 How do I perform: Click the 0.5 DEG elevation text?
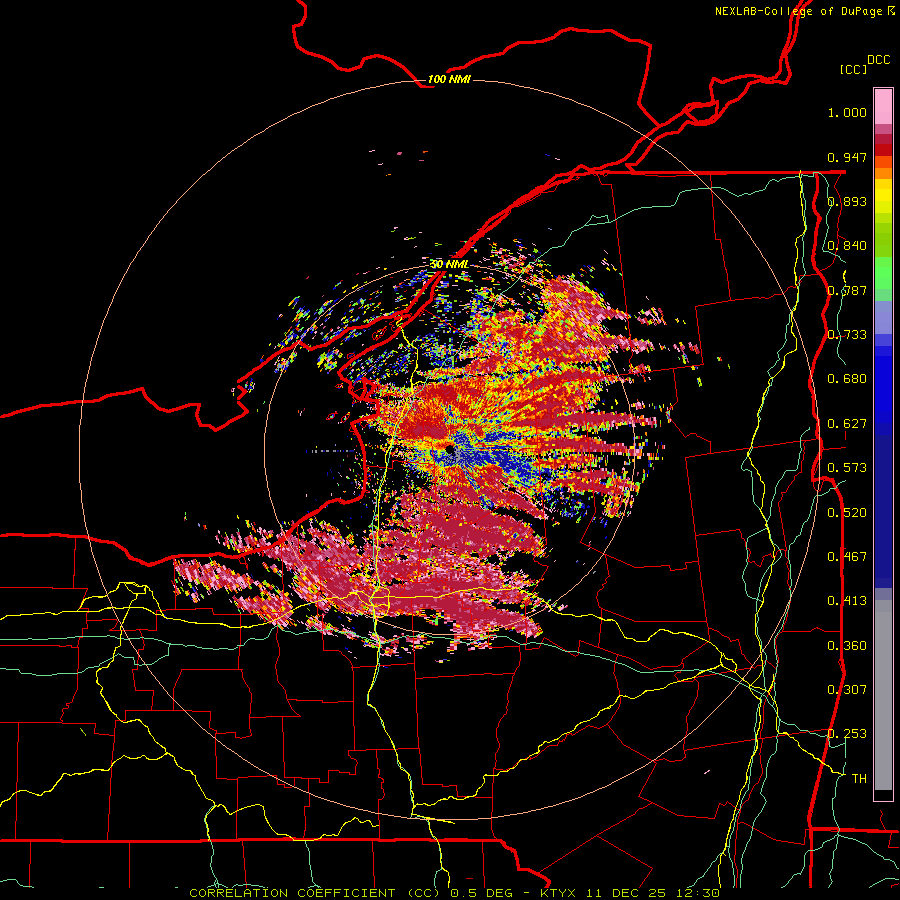[x=482, y=893]
